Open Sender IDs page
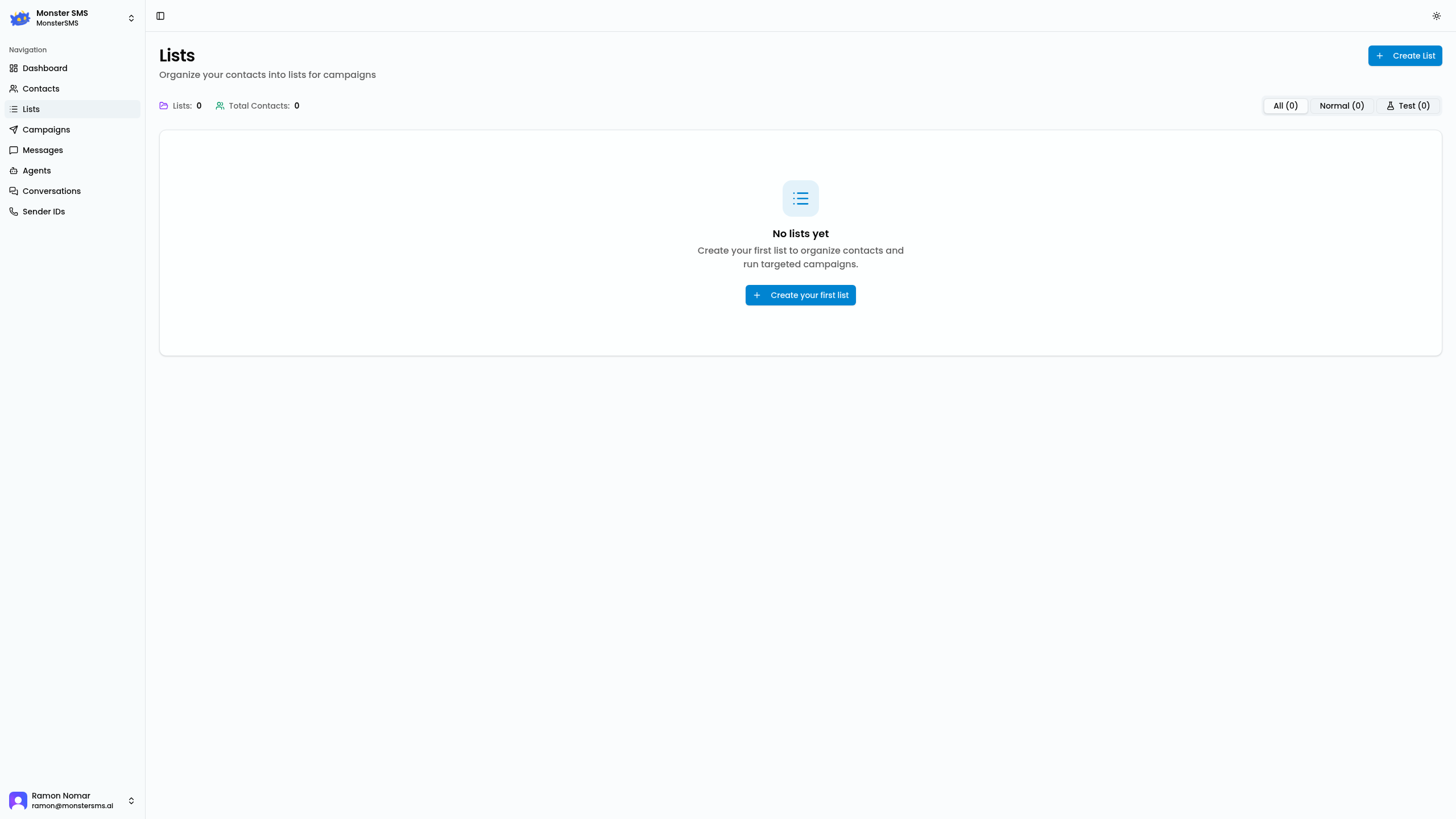The width and height of the screenshot is (1456, 819). click(x=72, y=212)
